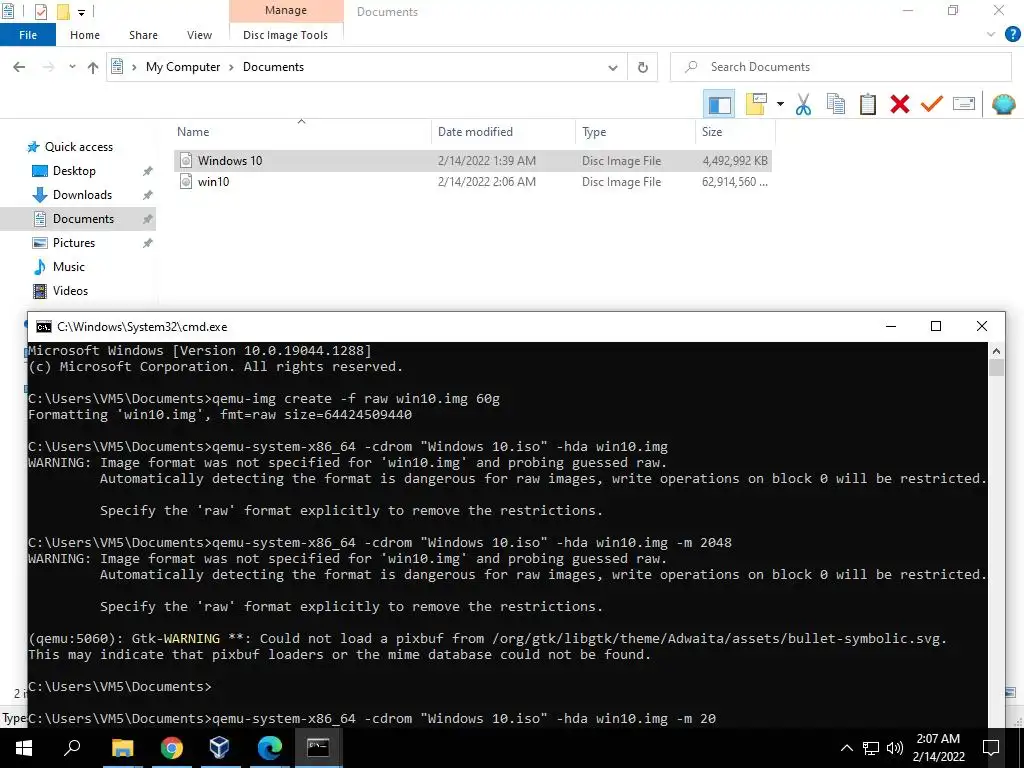Click the blue shell icon in toolbar

(1004, 104)
